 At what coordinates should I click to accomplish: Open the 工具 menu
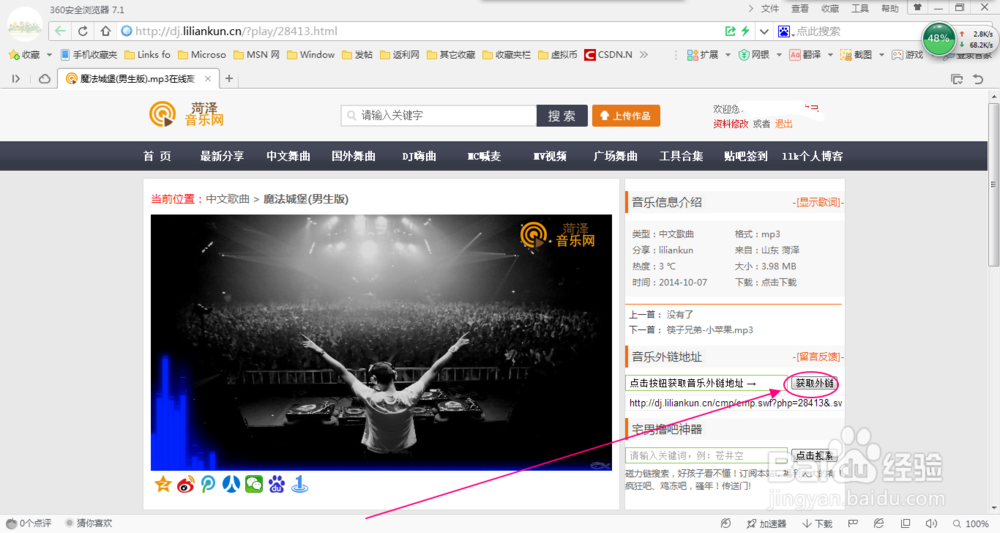coord(860,8)
